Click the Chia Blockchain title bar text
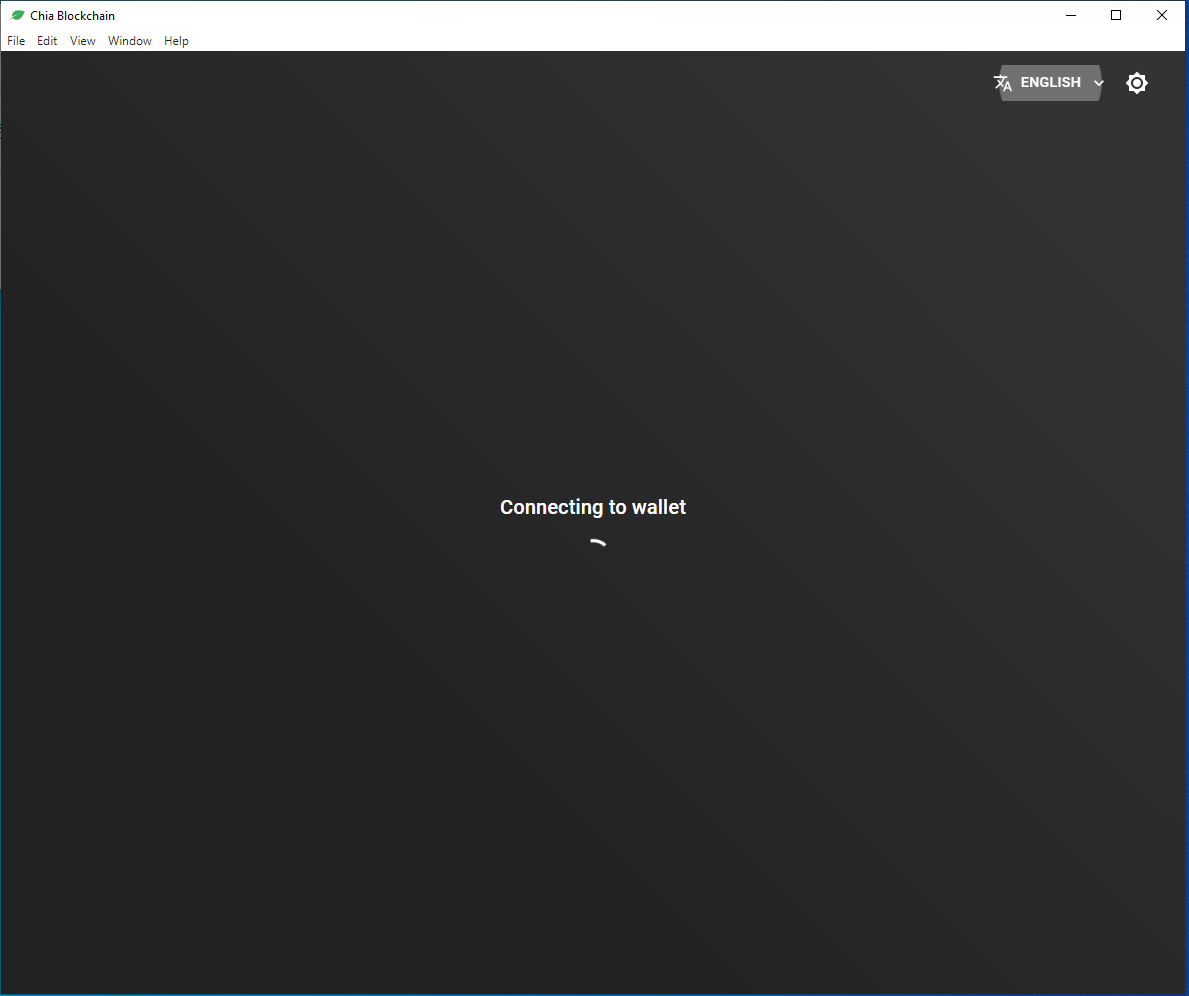This screenshot has height=996, width=1189. point(73,15)
